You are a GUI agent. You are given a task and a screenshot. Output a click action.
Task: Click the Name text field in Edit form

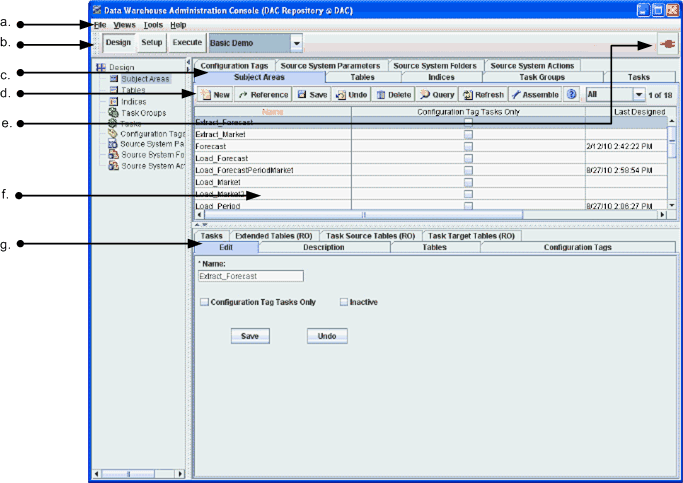(x=251, y=276)
